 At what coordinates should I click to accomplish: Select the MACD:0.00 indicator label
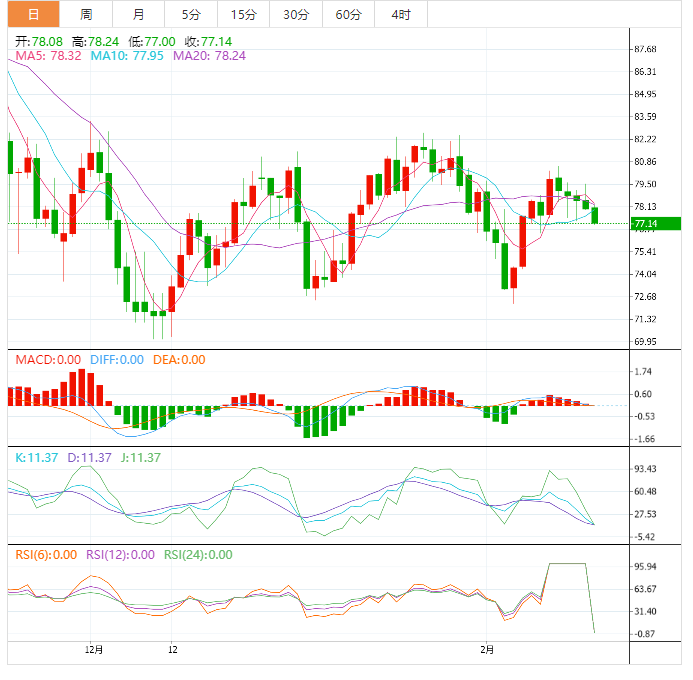pyautogui.click(x=47, y=360)
